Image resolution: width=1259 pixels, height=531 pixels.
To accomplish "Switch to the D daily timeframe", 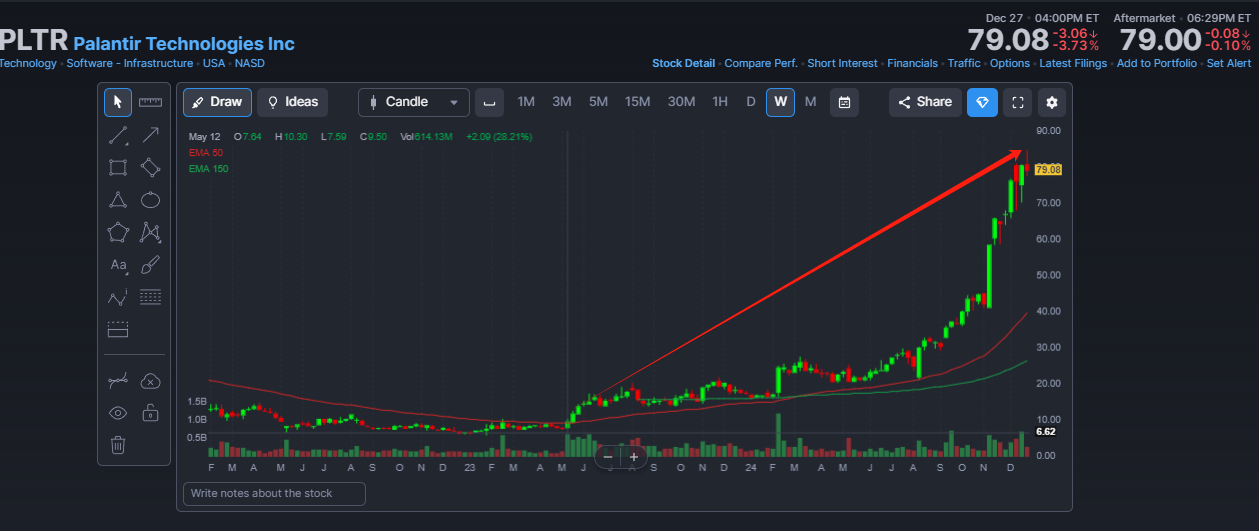I will coord(751,102).
